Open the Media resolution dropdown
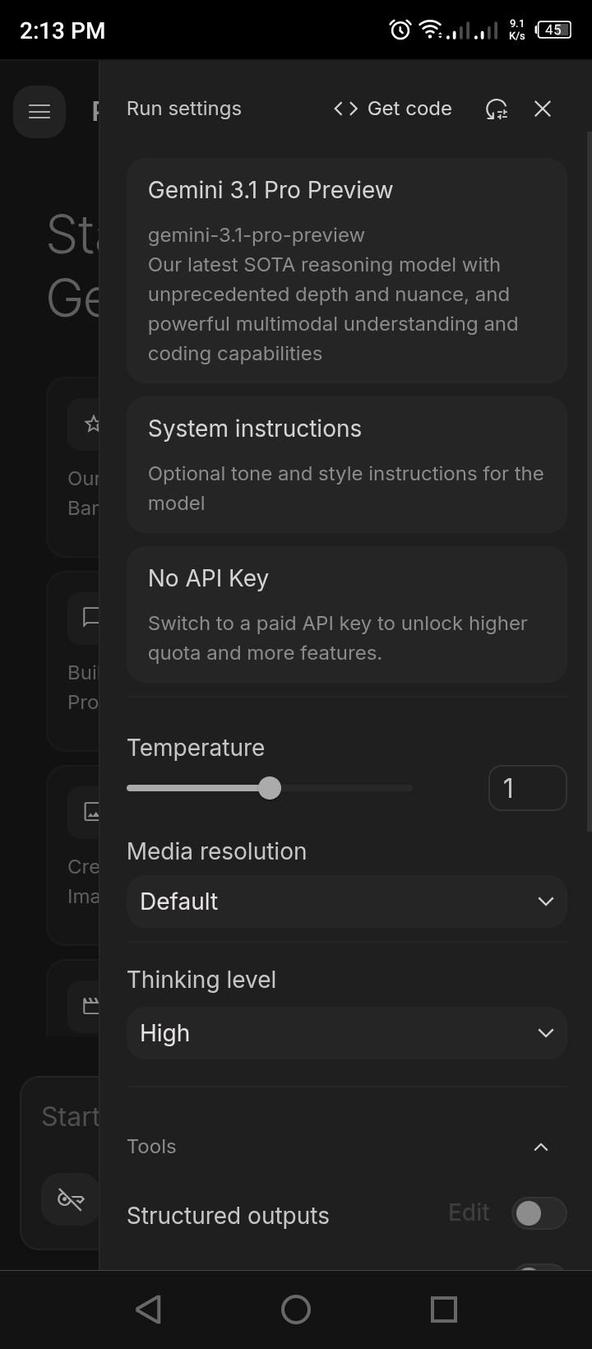This screenshot has height=1349, width=592. (x=346, y=901)
